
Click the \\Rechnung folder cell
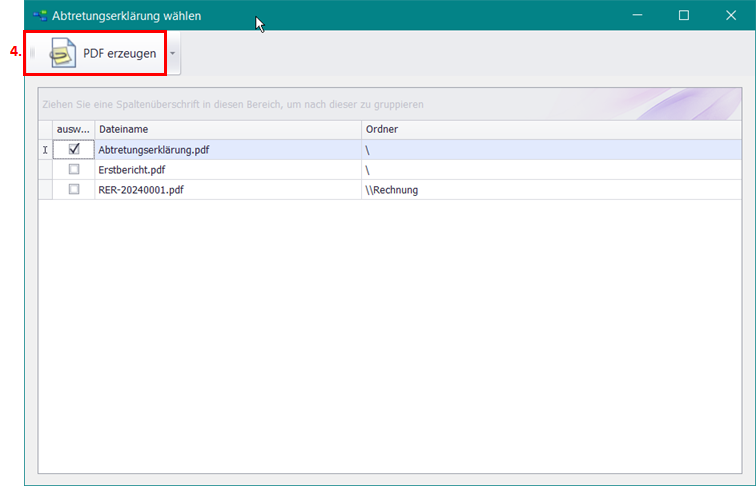392,190
